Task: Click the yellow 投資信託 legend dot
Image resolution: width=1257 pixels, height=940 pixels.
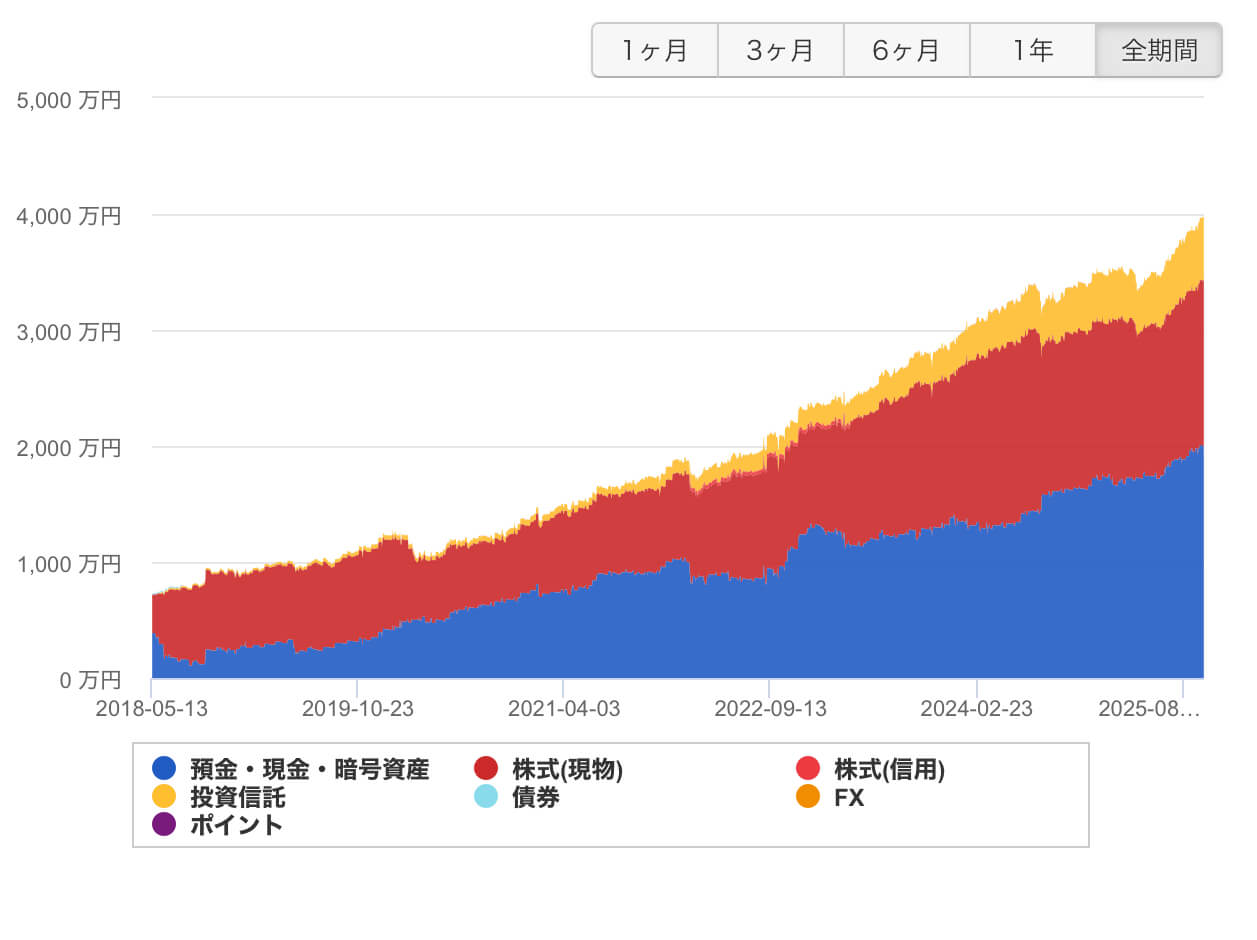Action: [x=164, y=797]
